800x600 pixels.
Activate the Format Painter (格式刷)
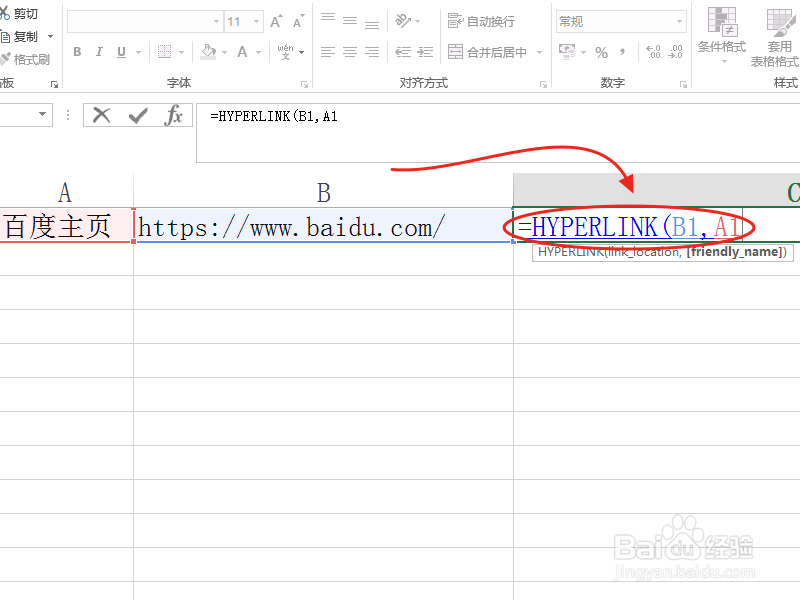[x=24, y=60]
